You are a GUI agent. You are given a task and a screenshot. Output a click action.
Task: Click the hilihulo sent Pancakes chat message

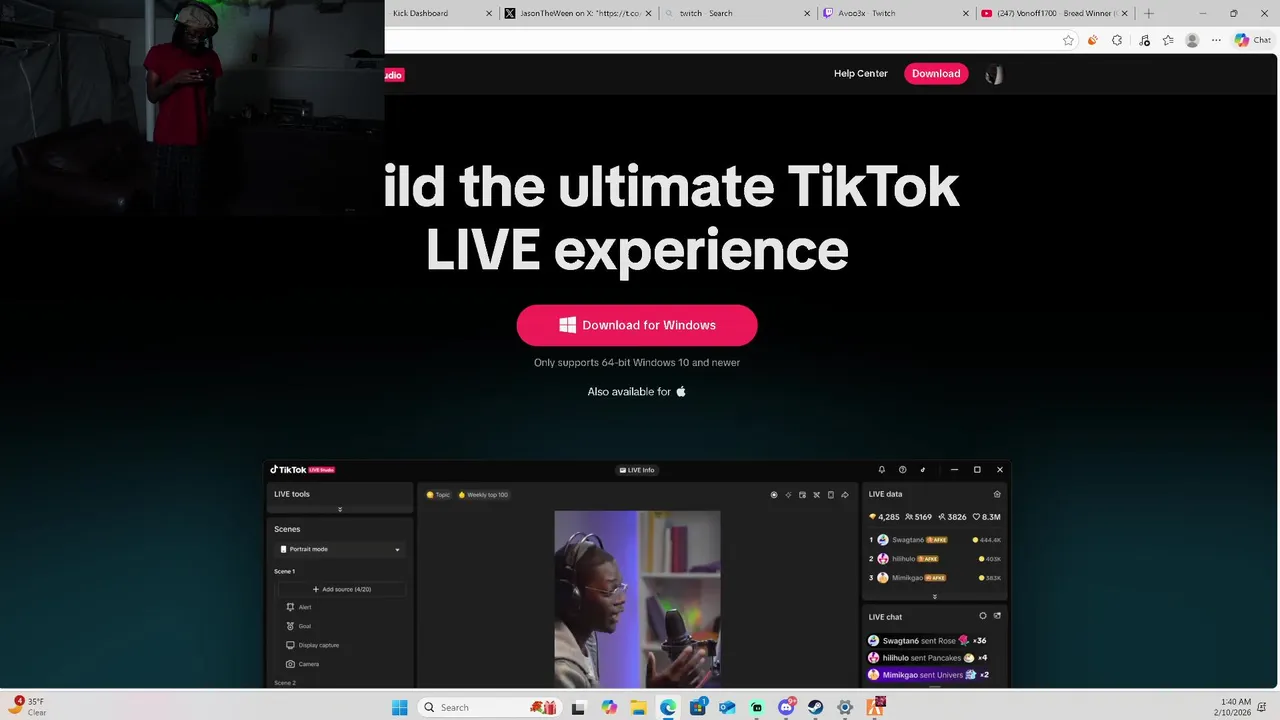927,658
